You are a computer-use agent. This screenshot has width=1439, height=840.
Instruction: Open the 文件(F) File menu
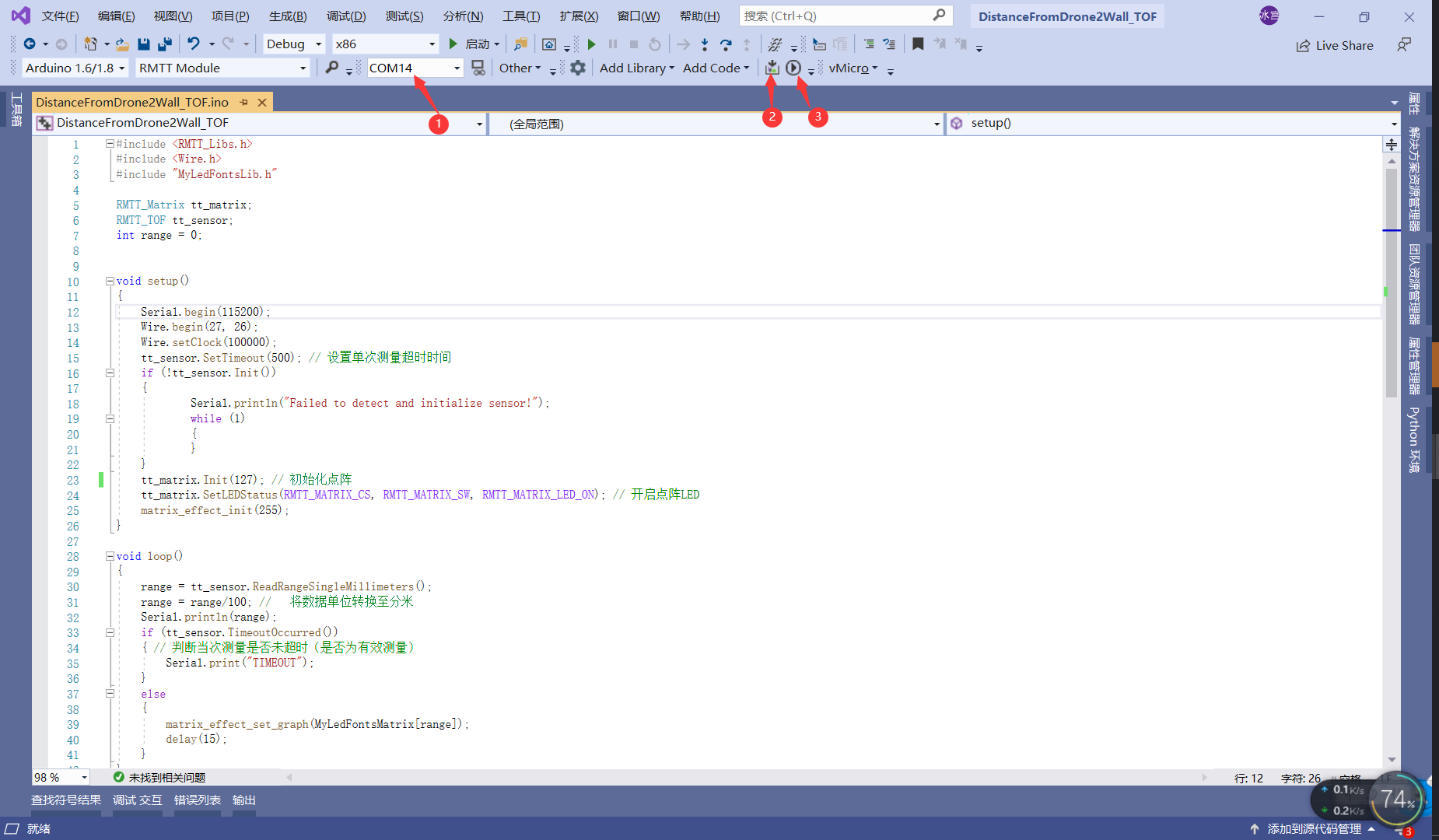pos(60,16)
